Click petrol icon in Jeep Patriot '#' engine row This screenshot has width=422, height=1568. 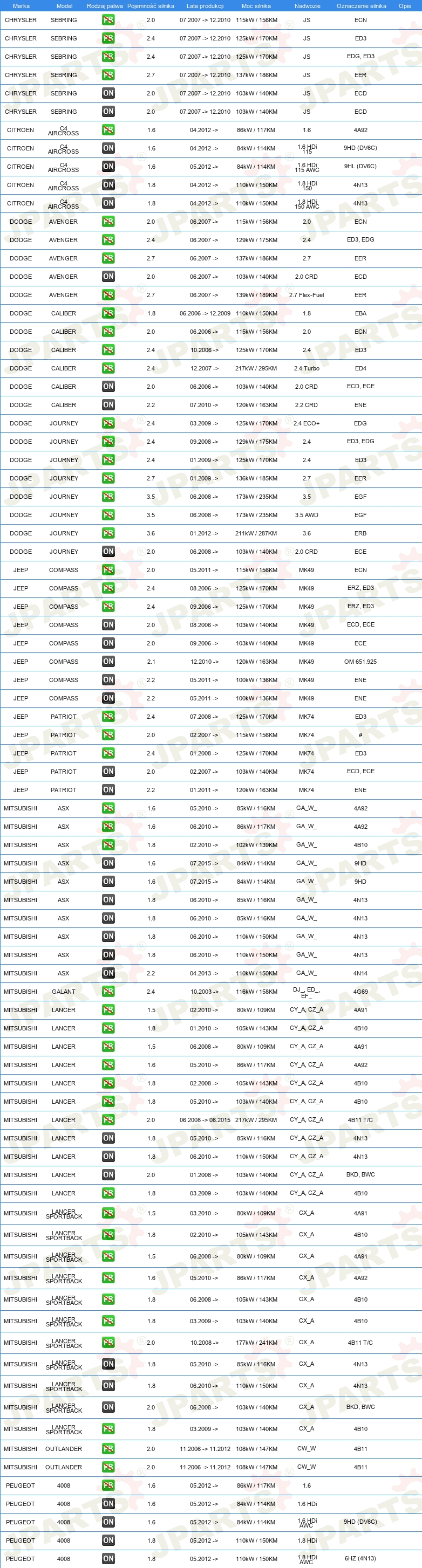point(108,735)
